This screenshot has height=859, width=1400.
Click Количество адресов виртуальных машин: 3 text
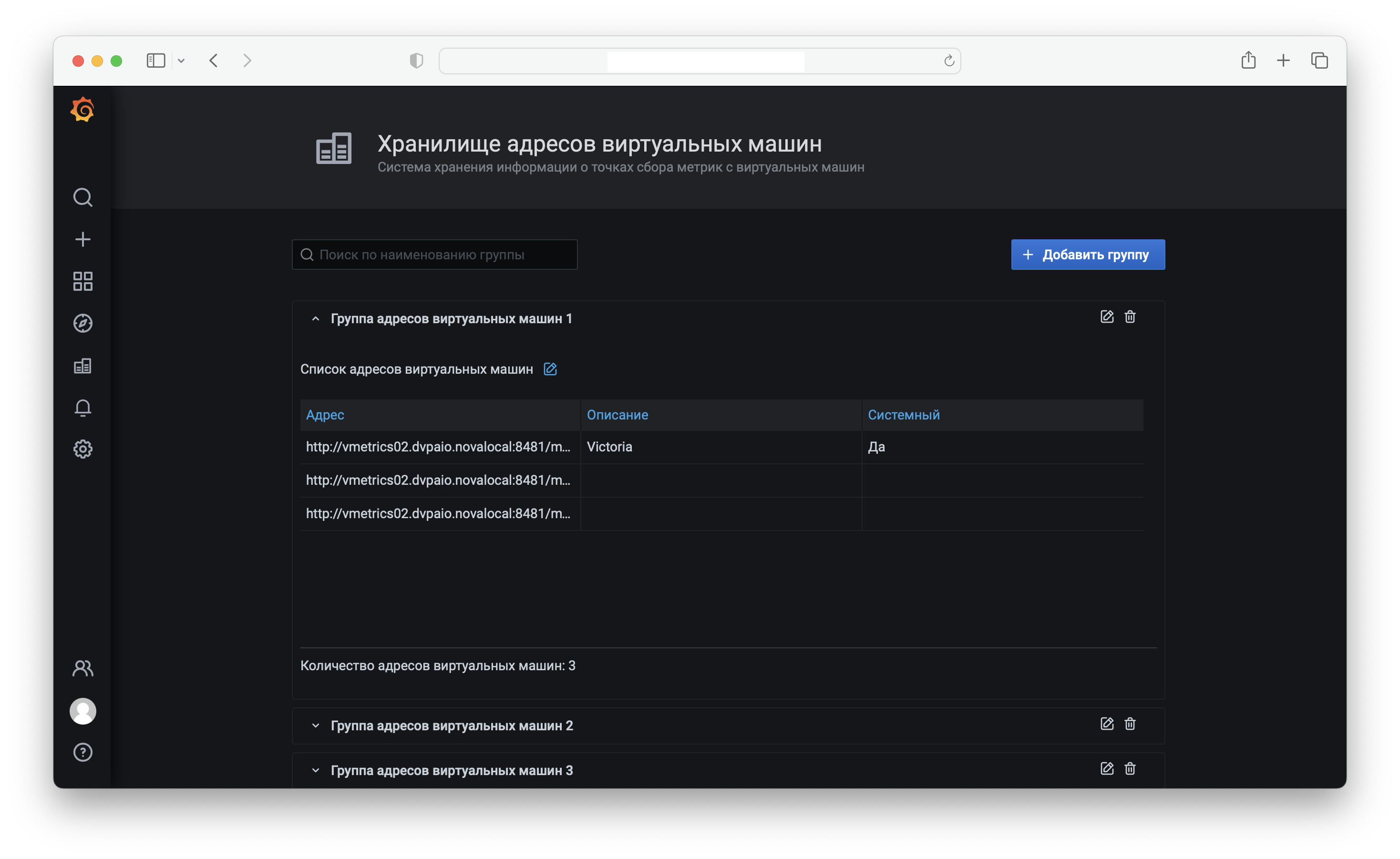pyautogui.click(x=438, y=665)
